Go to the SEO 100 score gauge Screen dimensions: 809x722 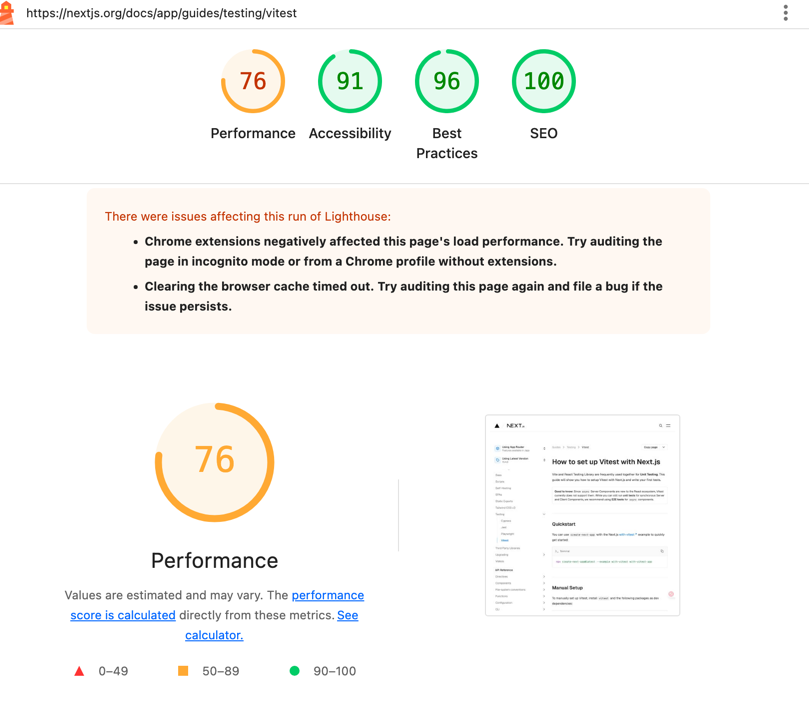pos(544,81)
